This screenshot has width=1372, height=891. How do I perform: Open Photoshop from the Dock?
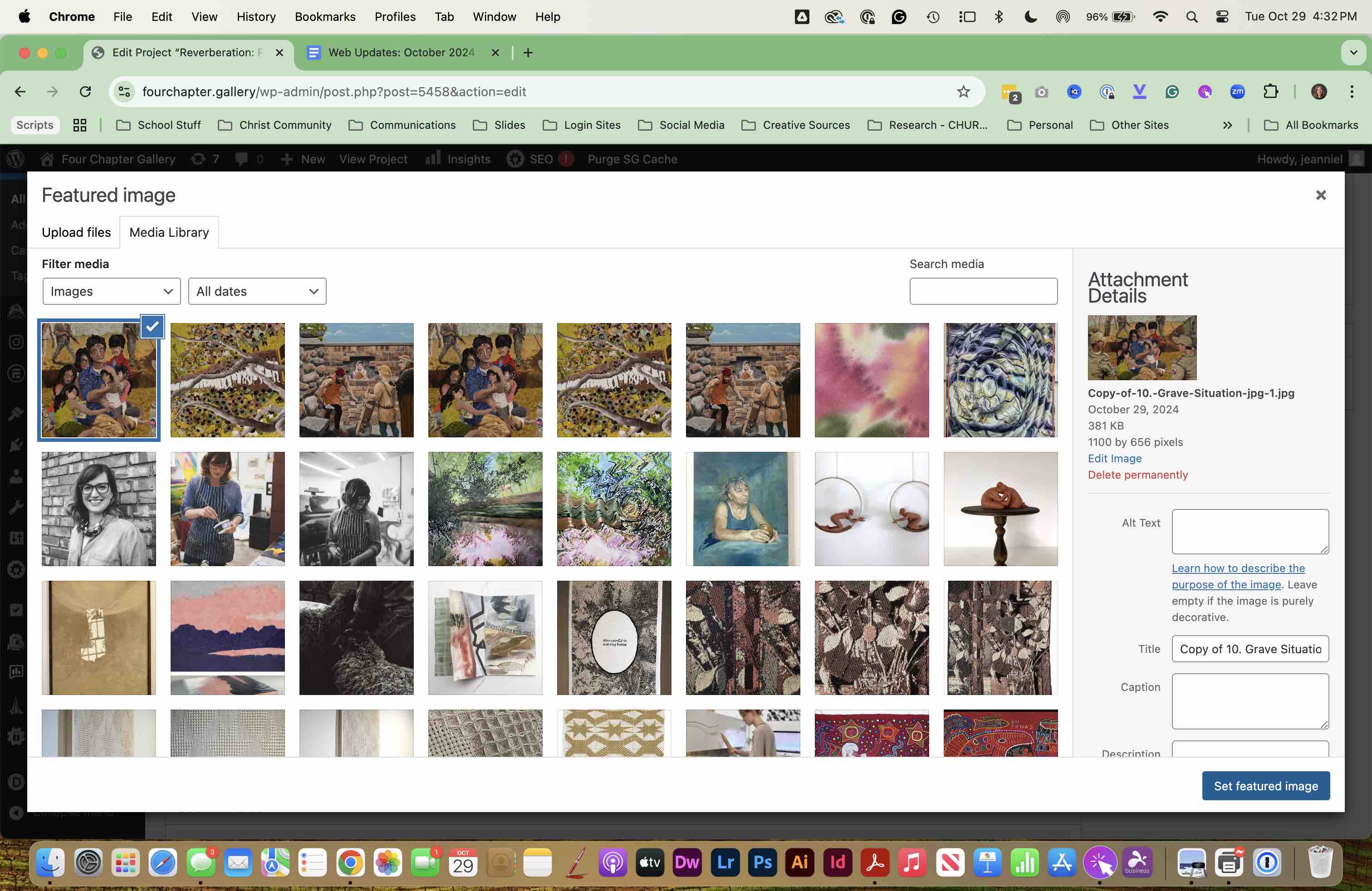[763, 862]
